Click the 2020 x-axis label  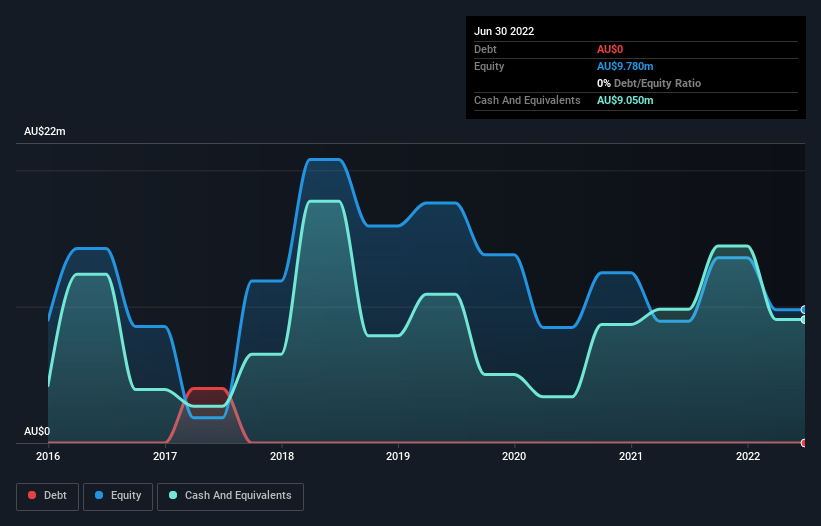click(514, 456)
